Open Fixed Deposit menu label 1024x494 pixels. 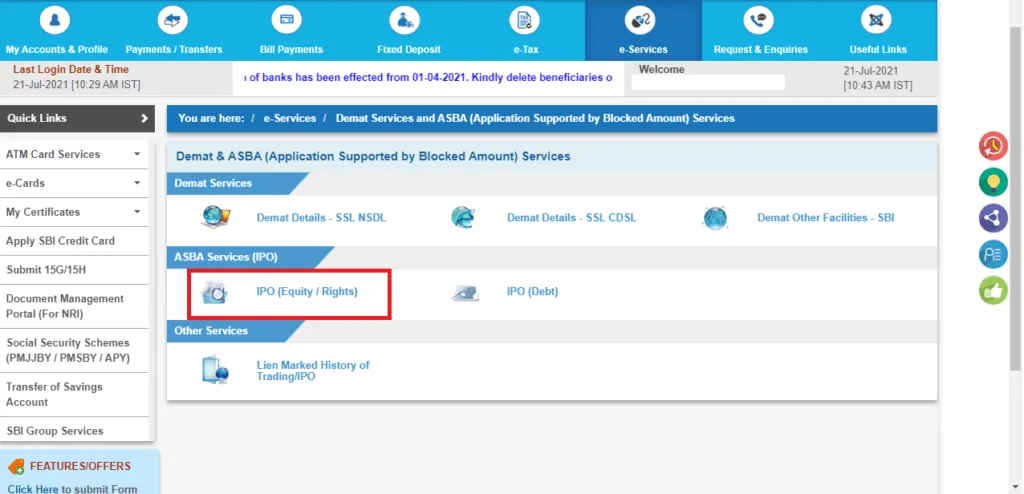click(x=409, y=50)
